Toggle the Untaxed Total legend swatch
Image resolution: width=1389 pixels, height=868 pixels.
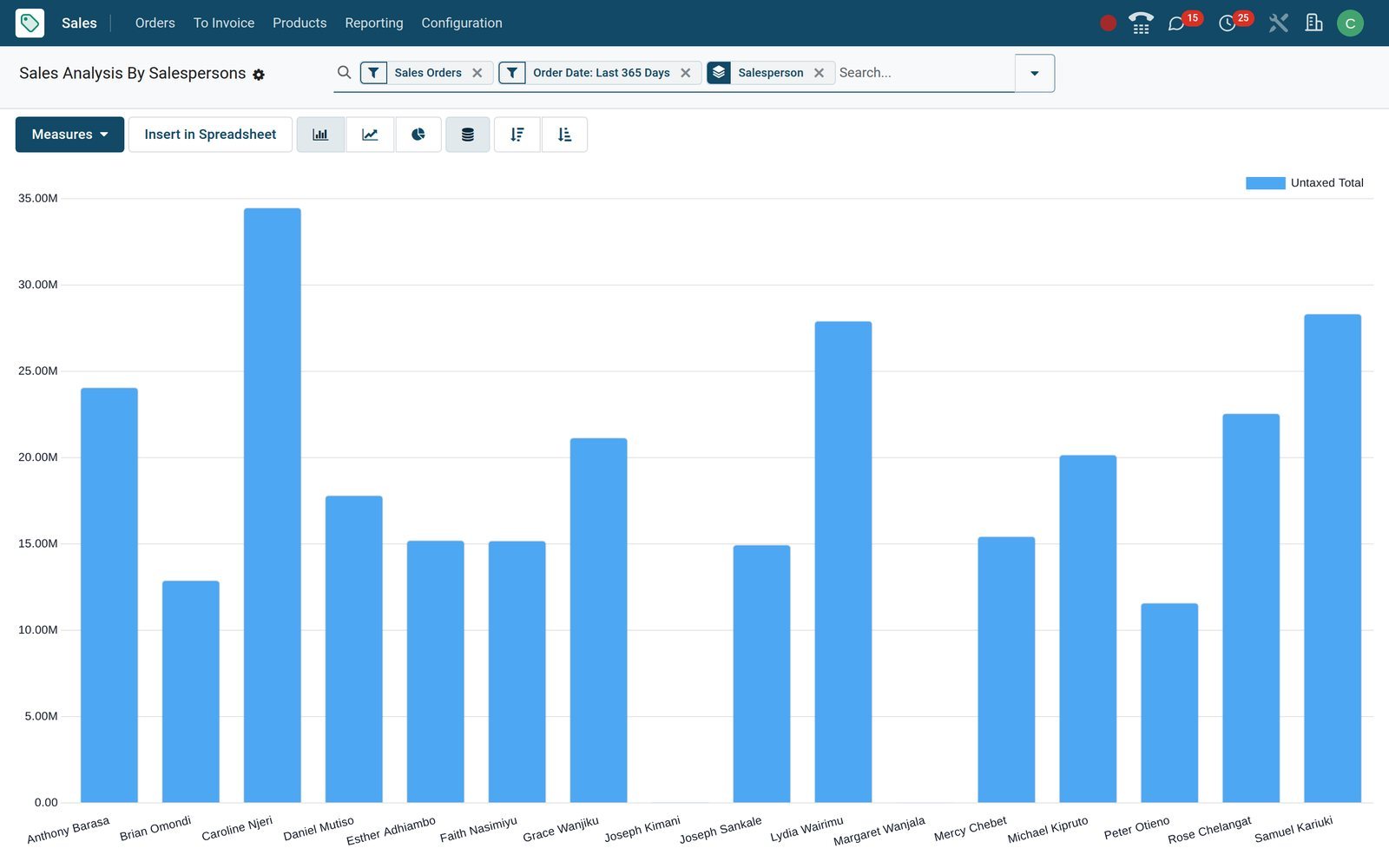1266,183
